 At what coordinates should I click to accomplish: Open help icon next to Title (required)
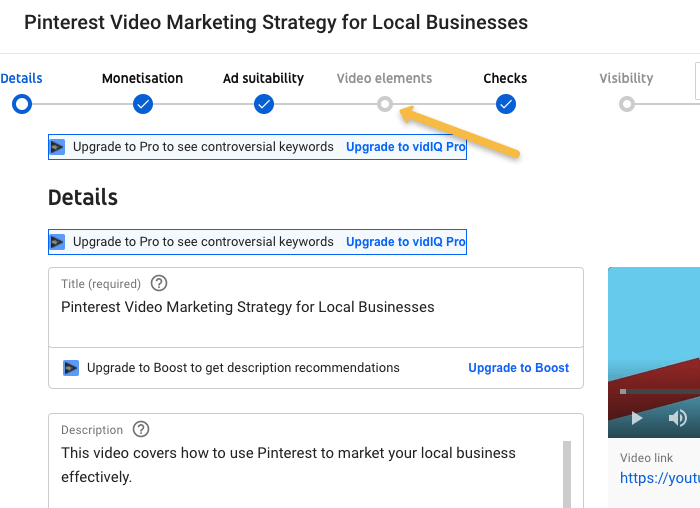tap(159, 283)
